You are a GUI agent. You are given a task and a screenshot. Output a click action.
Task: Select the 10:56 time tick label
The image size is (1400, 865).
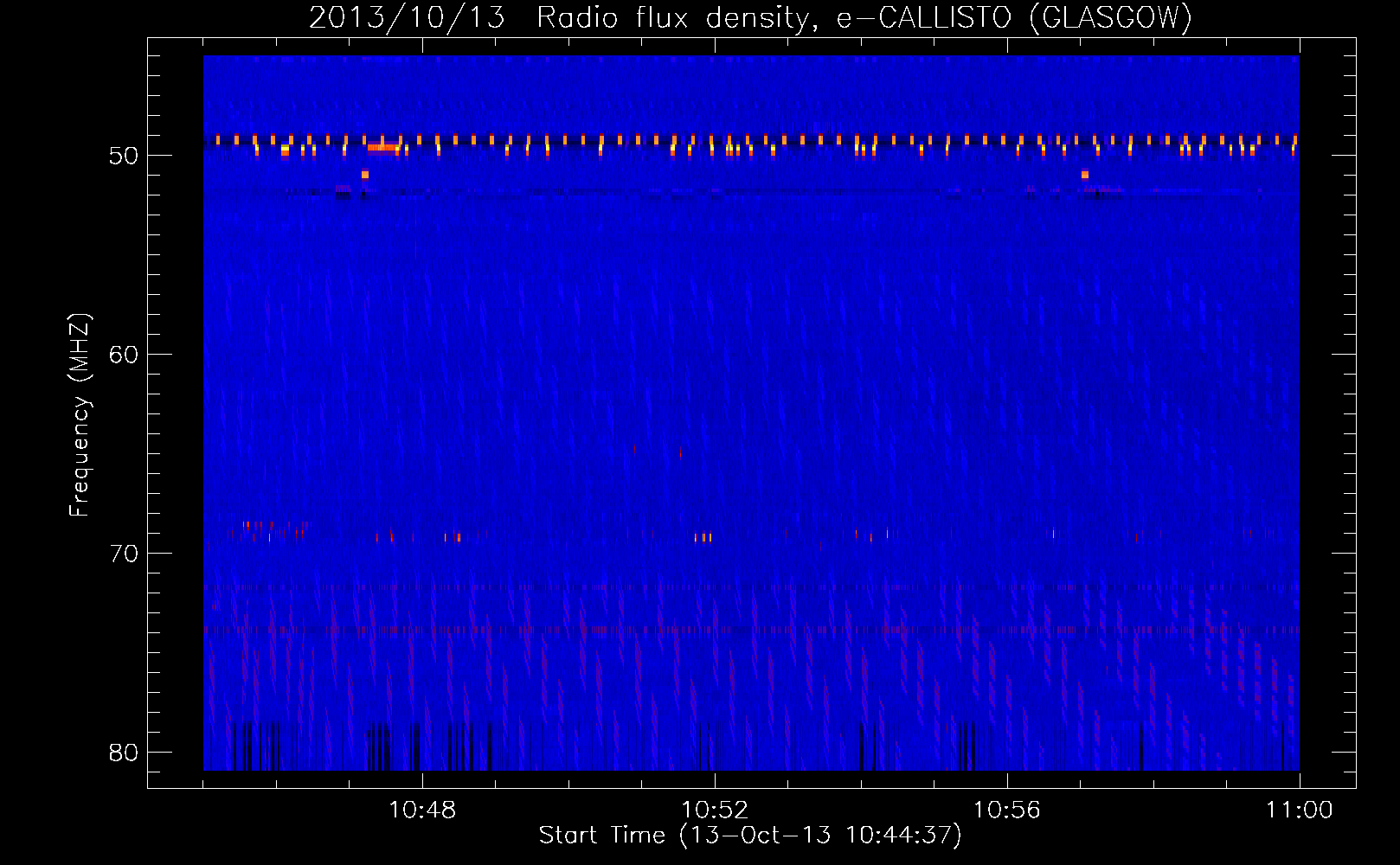1006,811
